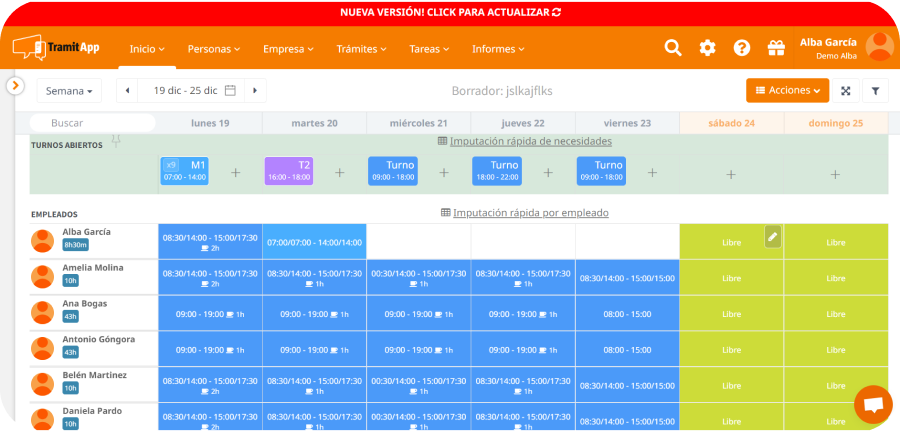Open the filter funnel icon

[x=875, y=91]
